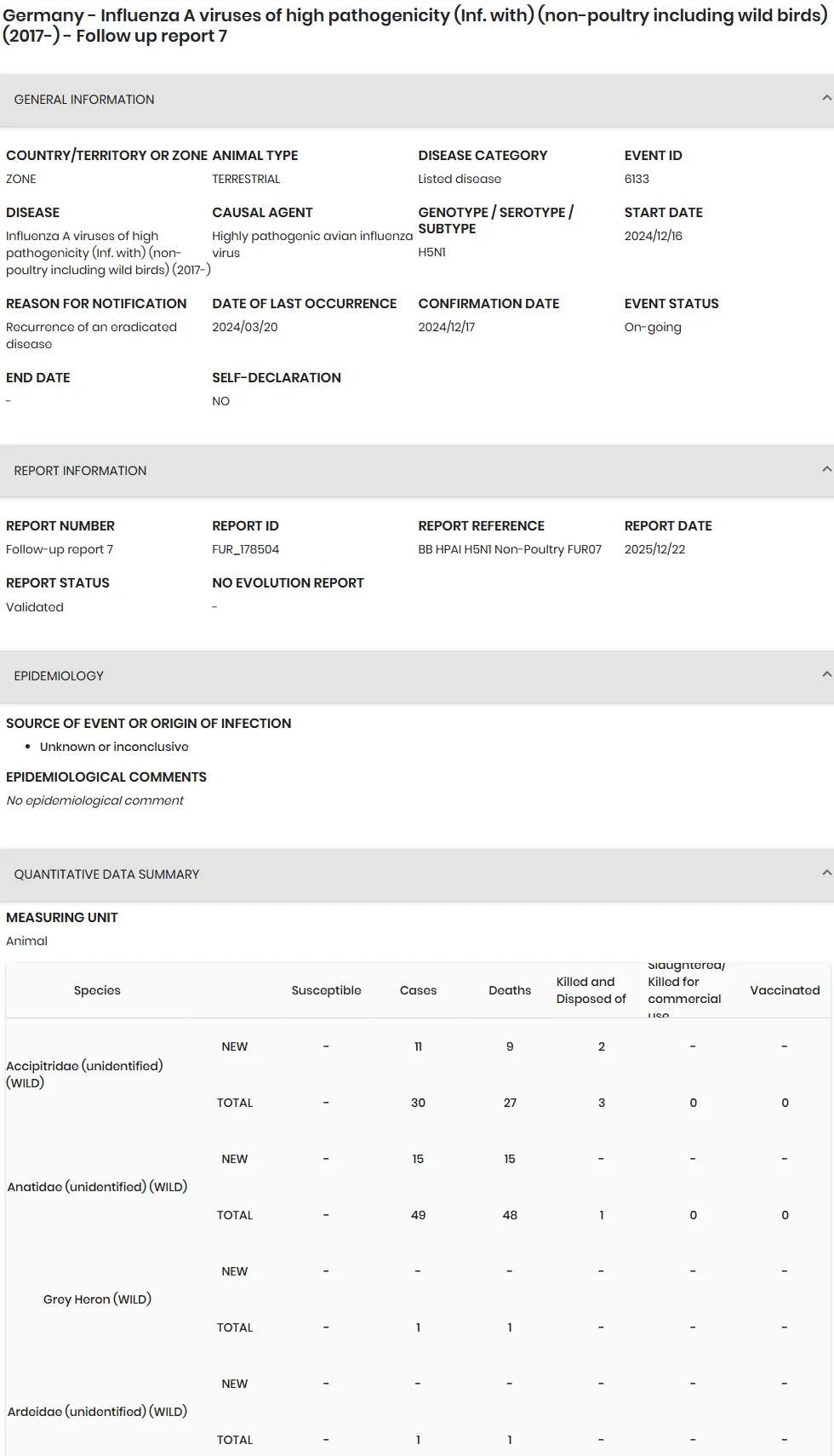834x1456 pixels.
Task: Click Accipitridae new cases value 11
Action: tap(418, 1046)
